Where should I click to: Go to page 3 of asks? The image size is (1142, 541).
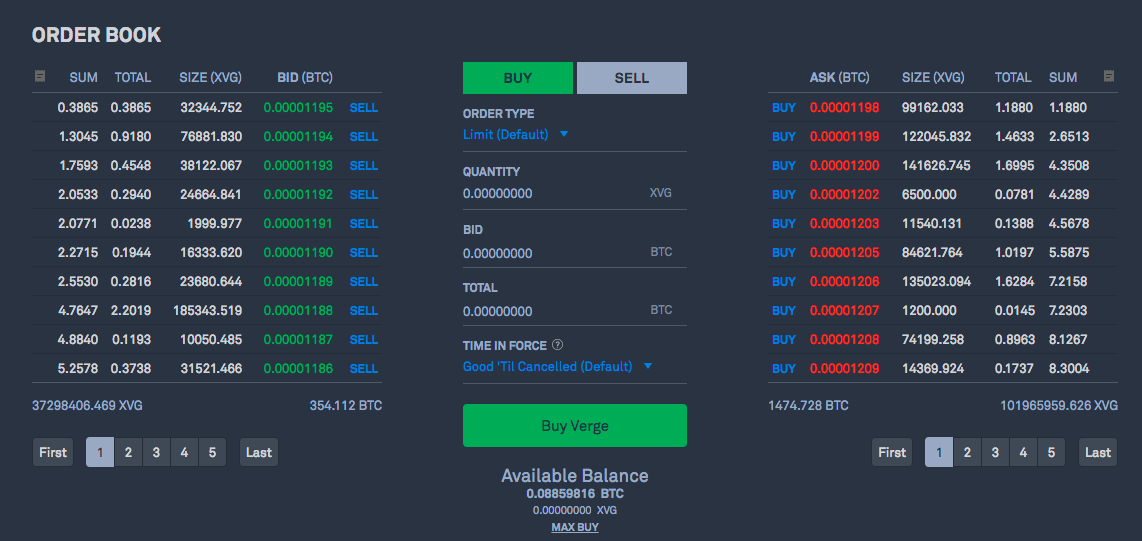[995, 452]
